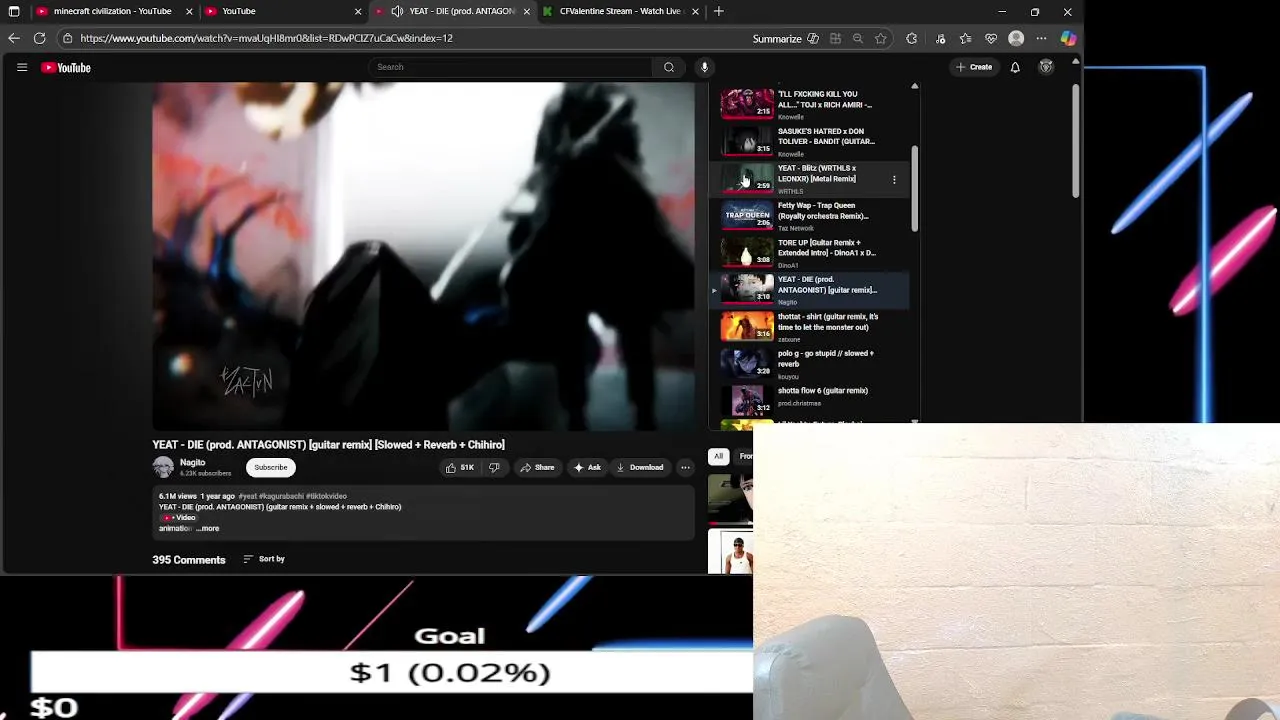Click the page vertical scrollbar
Screen dimensions: 1280x720
click(1075, 140)
